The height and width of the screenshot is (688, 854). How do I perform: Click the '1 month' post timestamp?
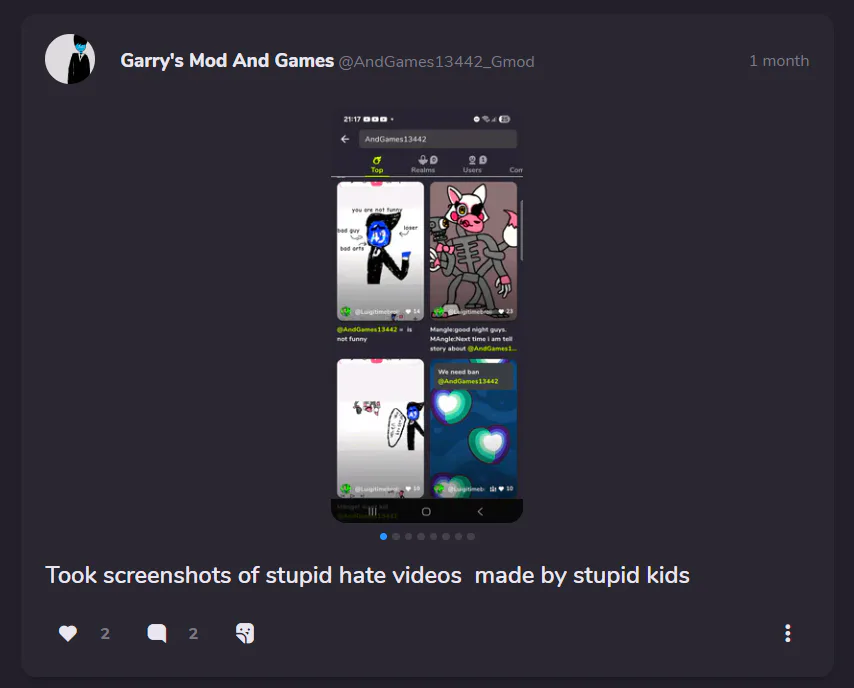point(779,60)
